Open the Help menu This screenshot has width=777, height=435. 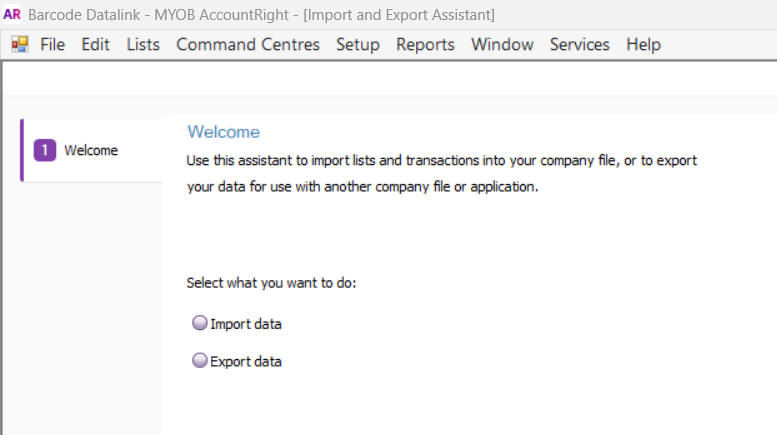(643, 45)
